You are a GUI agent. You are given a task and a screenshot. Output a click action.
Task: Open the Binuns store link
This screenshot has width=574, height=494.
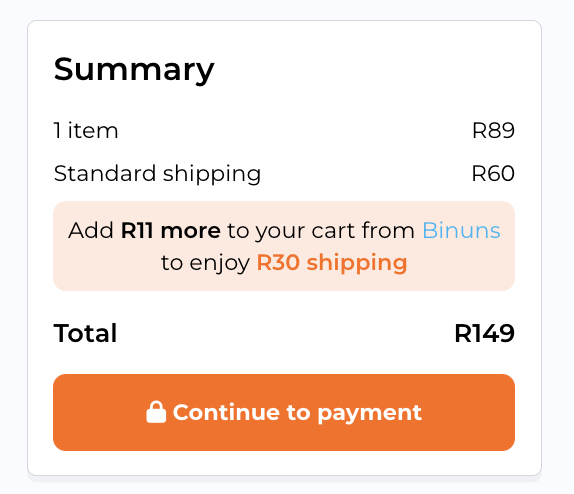pos(461,231)
